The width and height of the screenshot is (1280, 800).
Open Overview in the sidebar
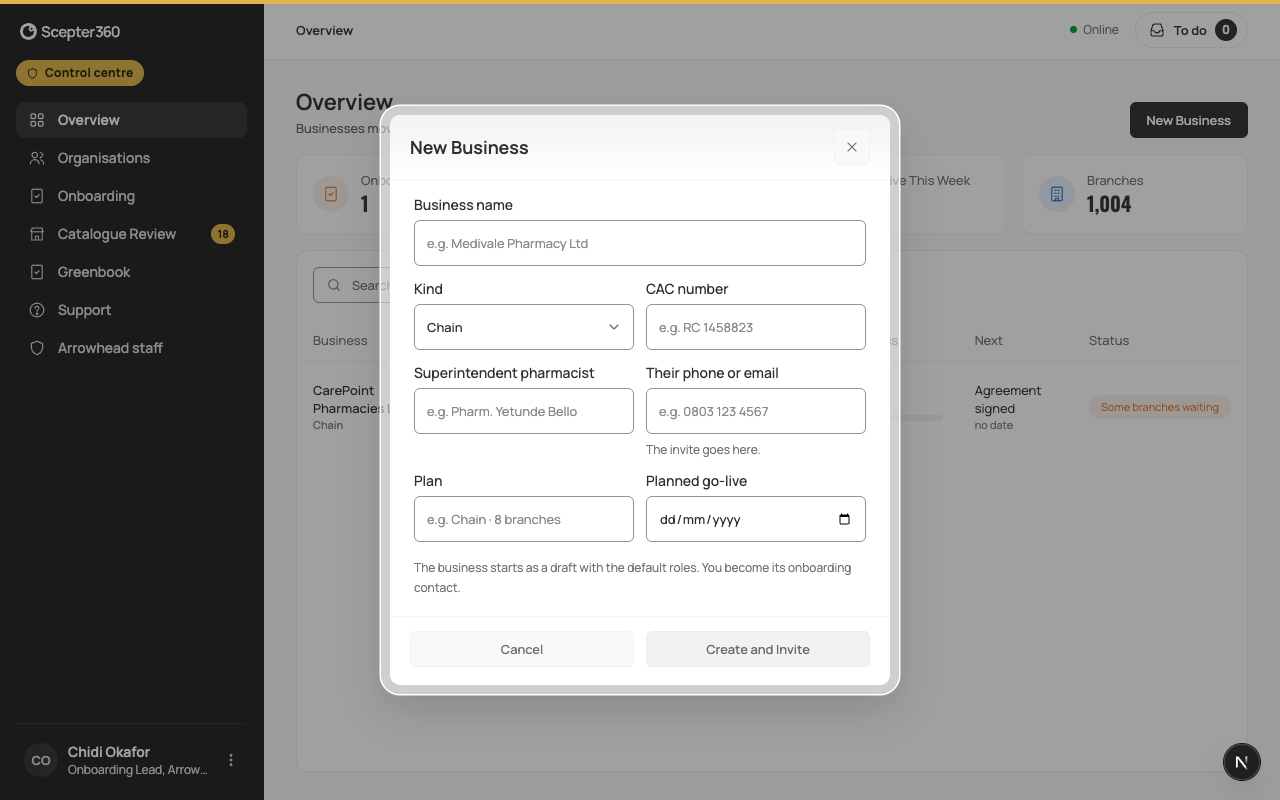131,120
